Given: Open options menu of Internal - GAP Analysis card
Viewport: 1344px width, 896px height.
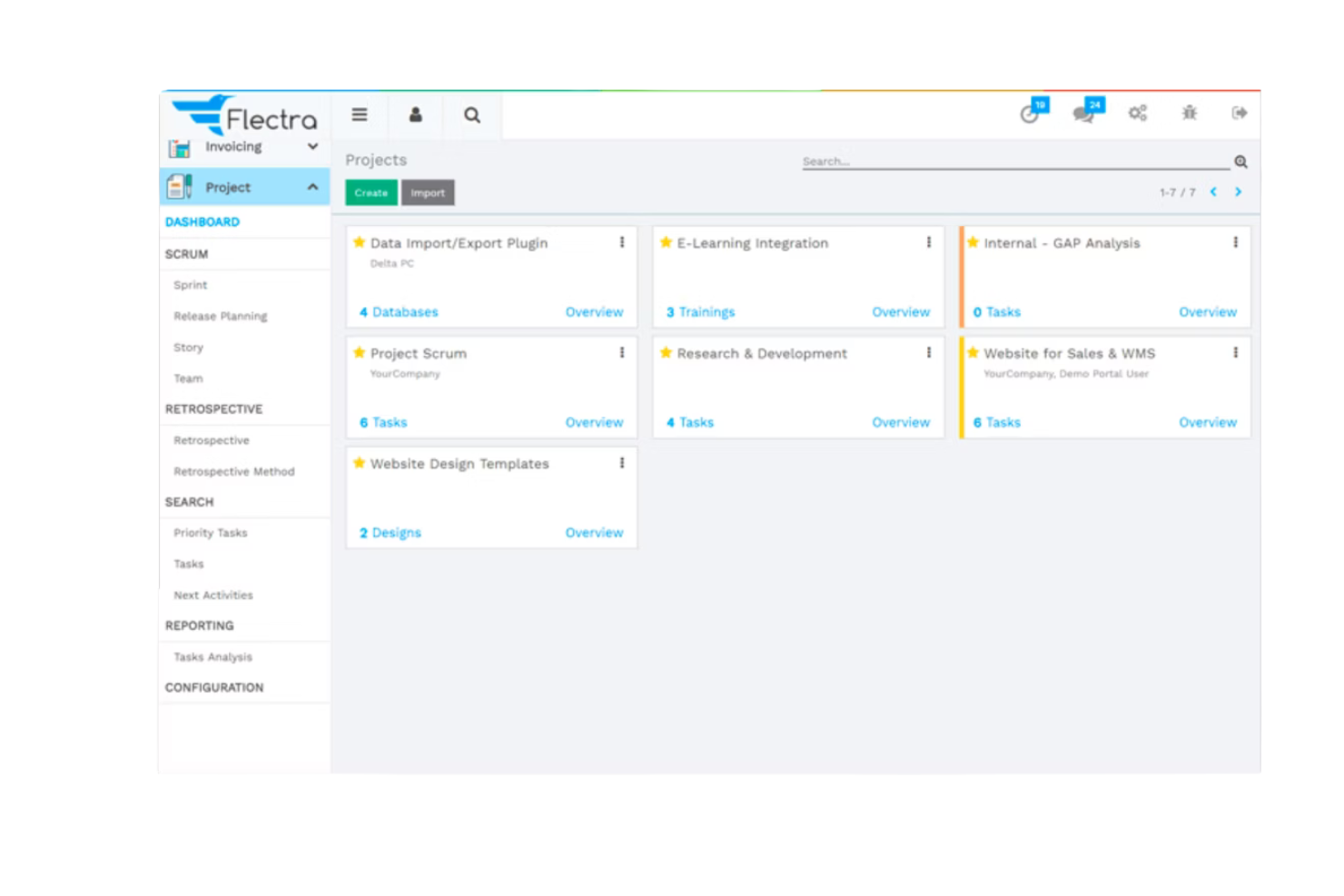Looking at the screenshot, I should point(1236,242).
